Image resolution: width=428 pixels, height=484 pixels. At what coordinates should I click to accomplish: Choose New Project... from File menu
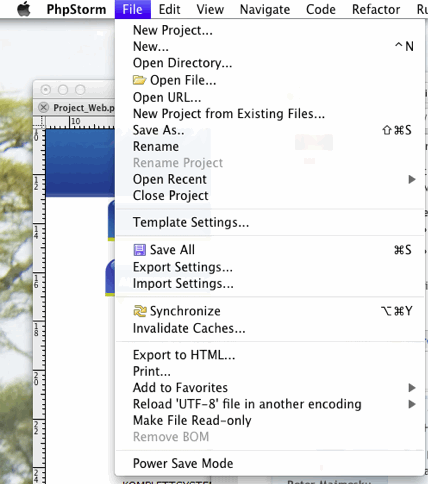(270, 30)
